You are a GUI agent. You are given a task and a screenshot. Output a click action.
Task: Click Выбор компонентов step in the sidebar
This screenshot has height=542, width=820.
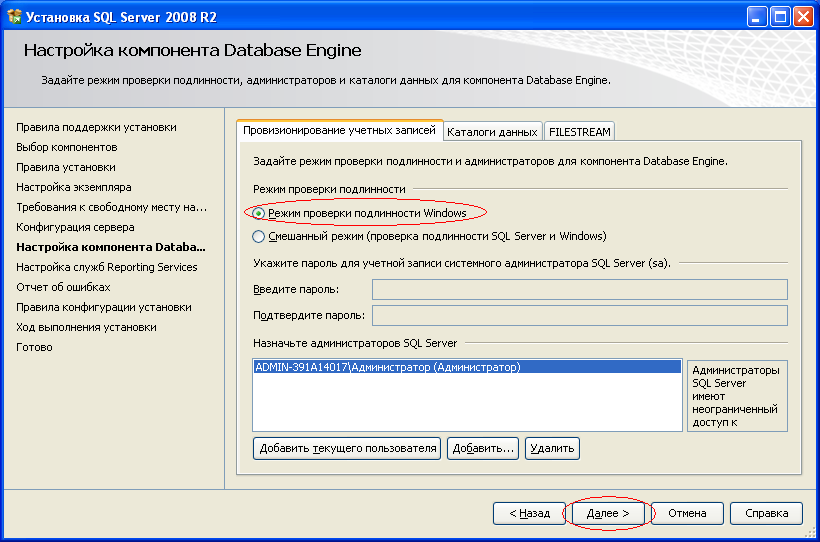click(66, 148)
